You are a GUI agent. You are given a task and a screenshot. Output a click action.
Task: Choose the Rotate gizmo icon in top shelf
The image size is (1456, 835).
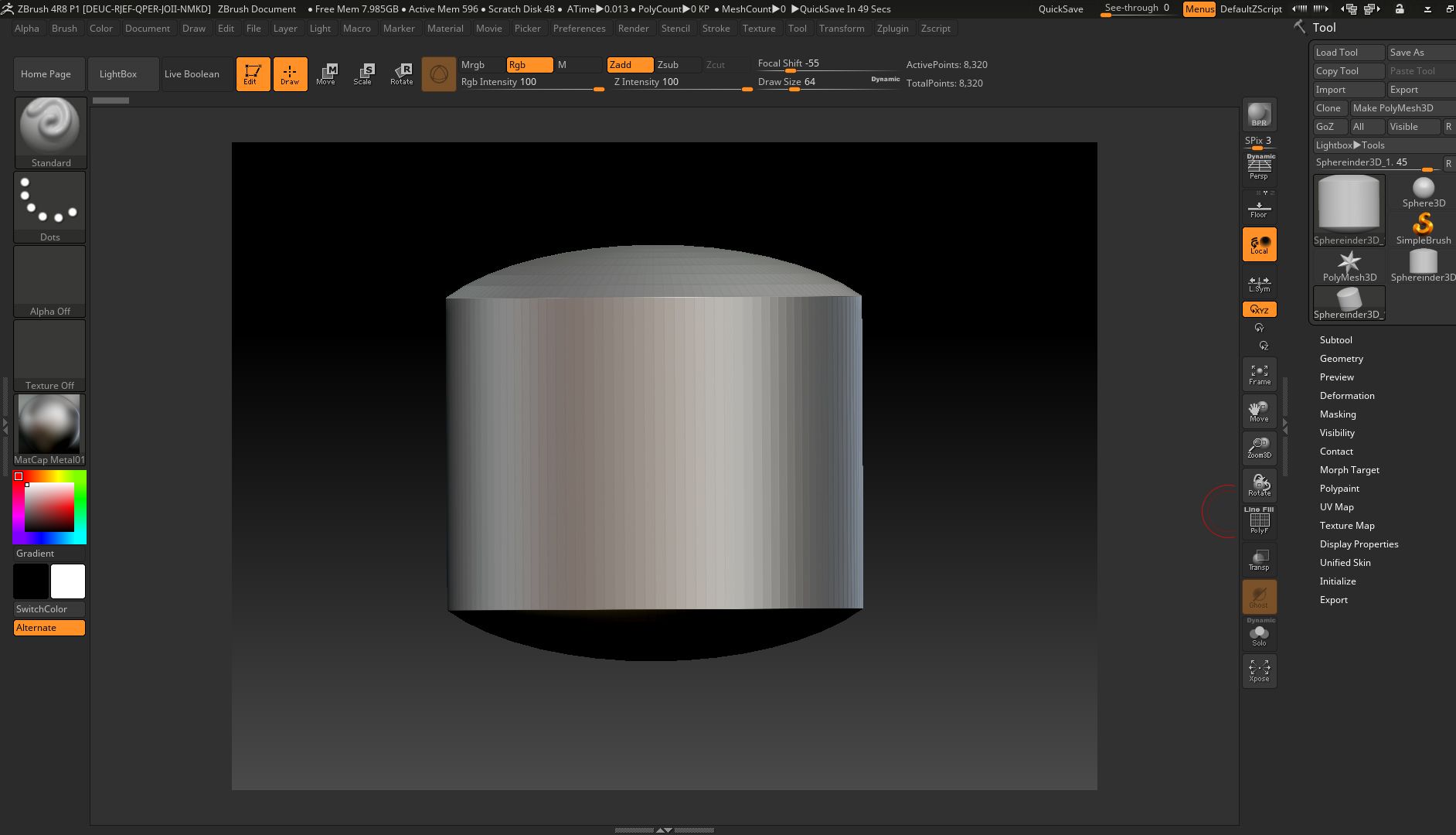401,74
